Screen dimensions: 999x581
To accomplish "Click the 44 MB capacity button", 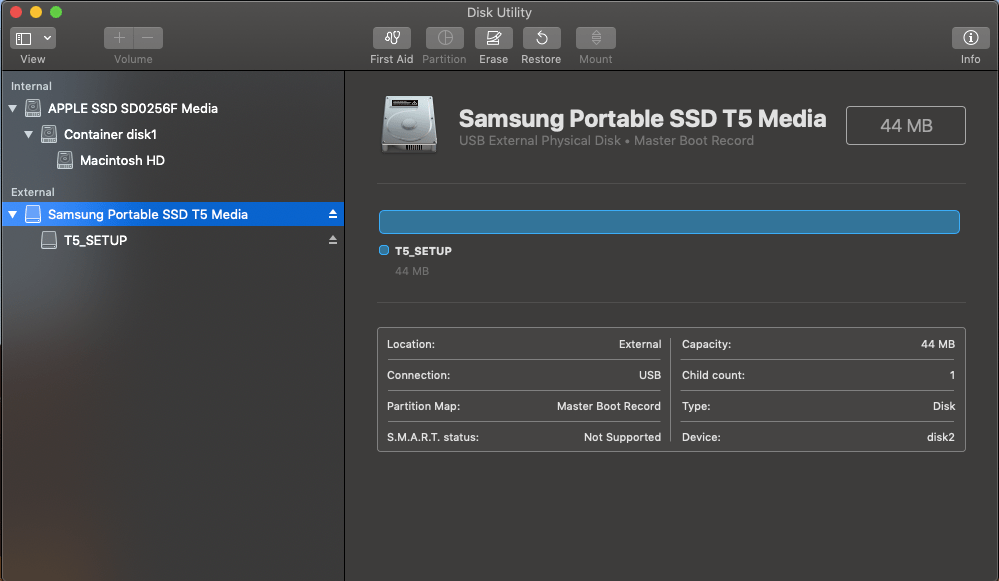I will click(x=905, y=125).
